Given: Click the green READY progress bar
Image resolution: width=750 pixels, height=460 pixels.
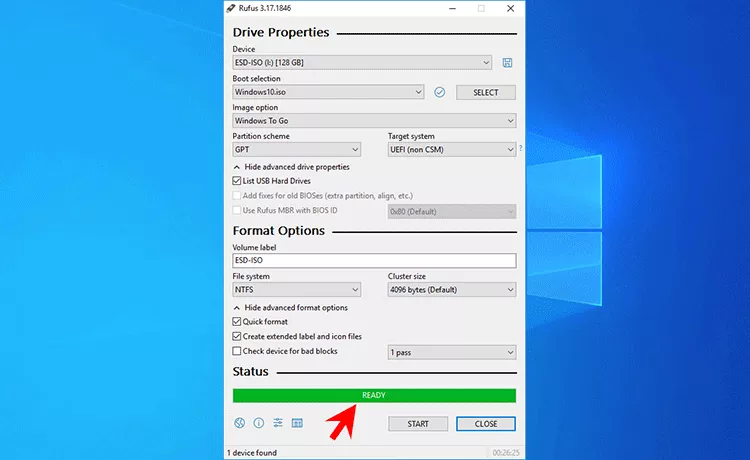Looking at the screenshot, I should point(374,395).
